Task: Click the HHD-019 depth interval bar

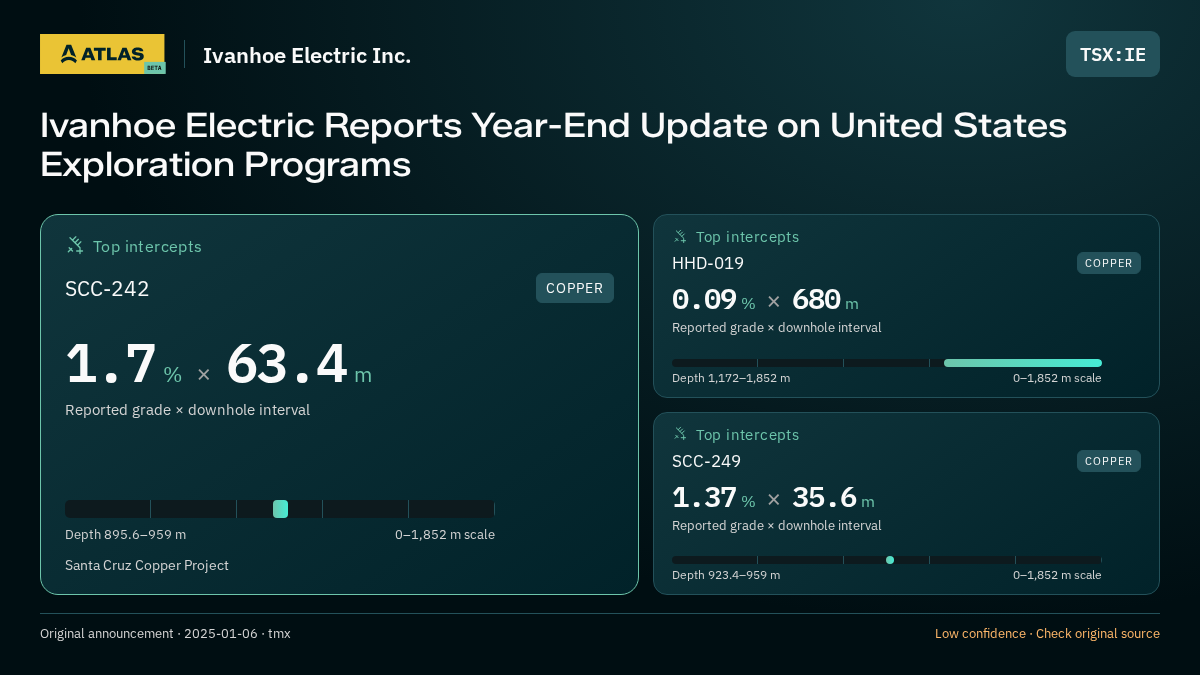Action: 1023,363
